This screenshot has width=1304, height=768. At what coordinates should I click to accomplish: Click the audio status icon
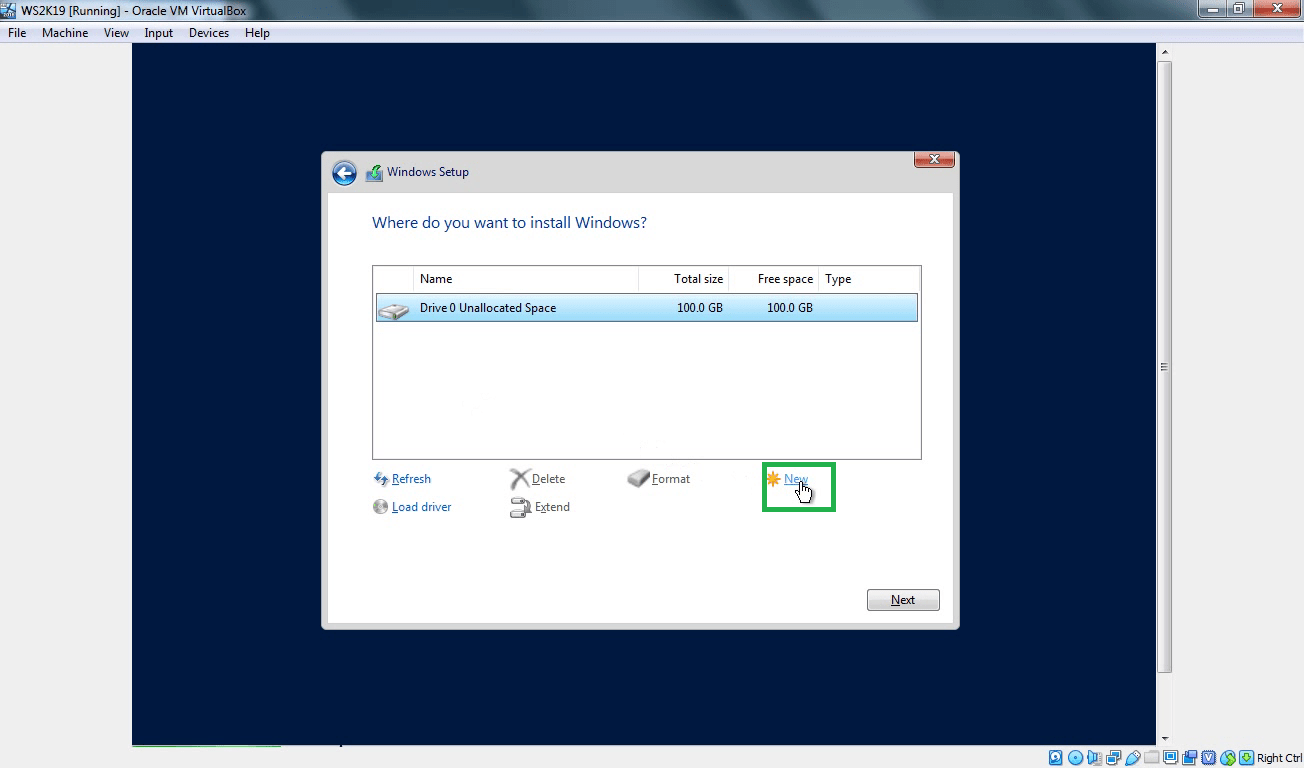coord(1094,758)
